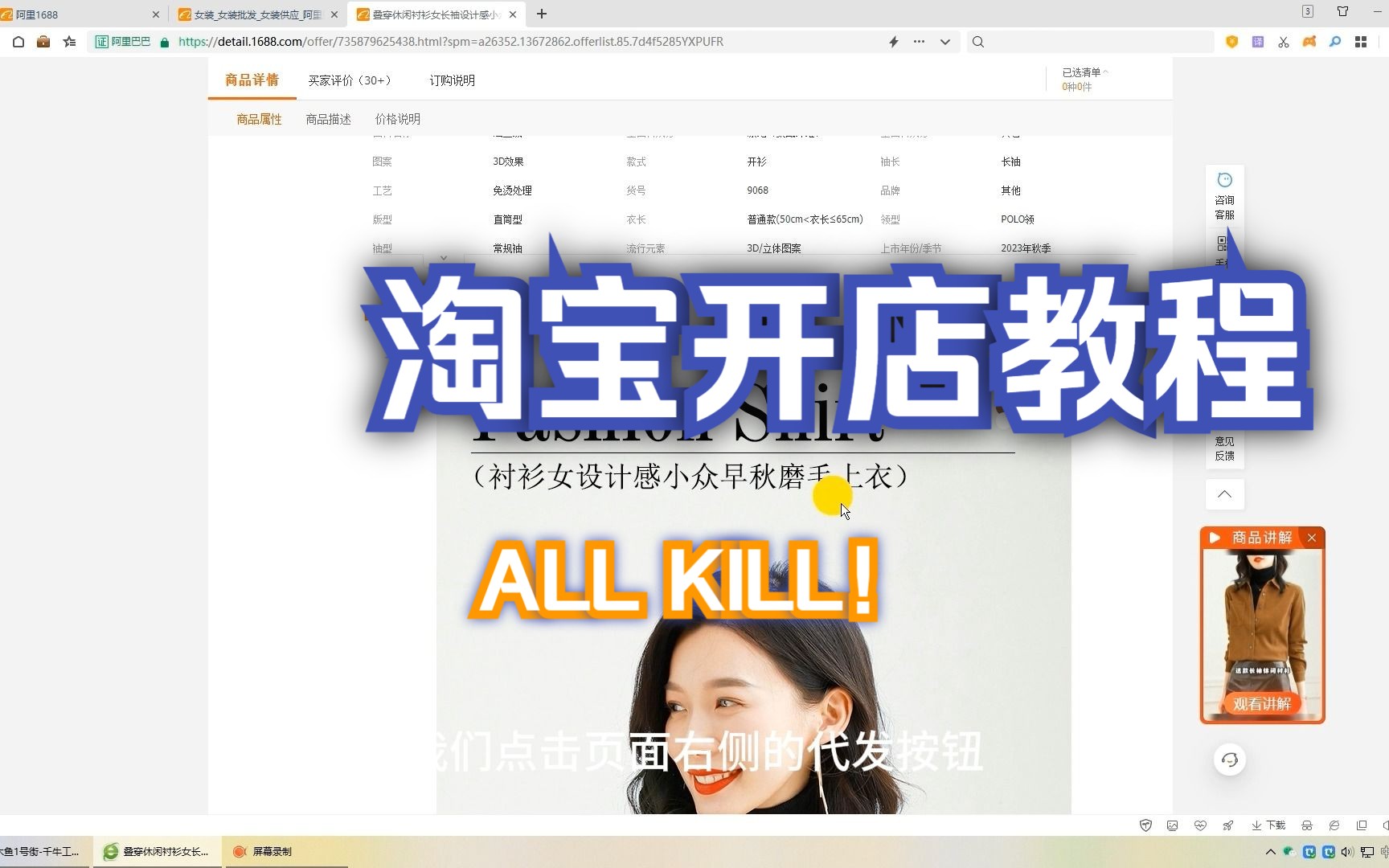Viewport: 1389px width, 868px height.
Task: Click the first blue tray icon with green check
Action: coord(1309,852)
